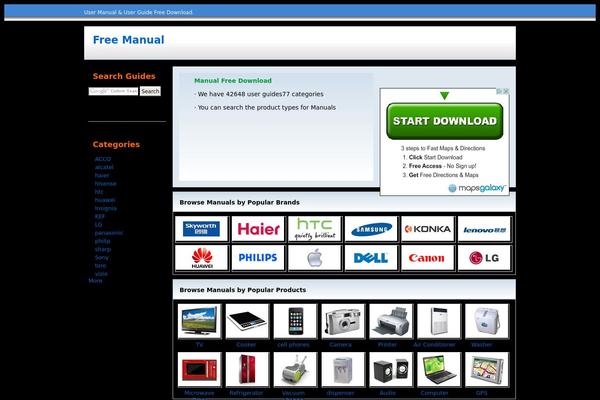
Task: Open the Air Conditioner text link
Action: (x=434, y=344)
